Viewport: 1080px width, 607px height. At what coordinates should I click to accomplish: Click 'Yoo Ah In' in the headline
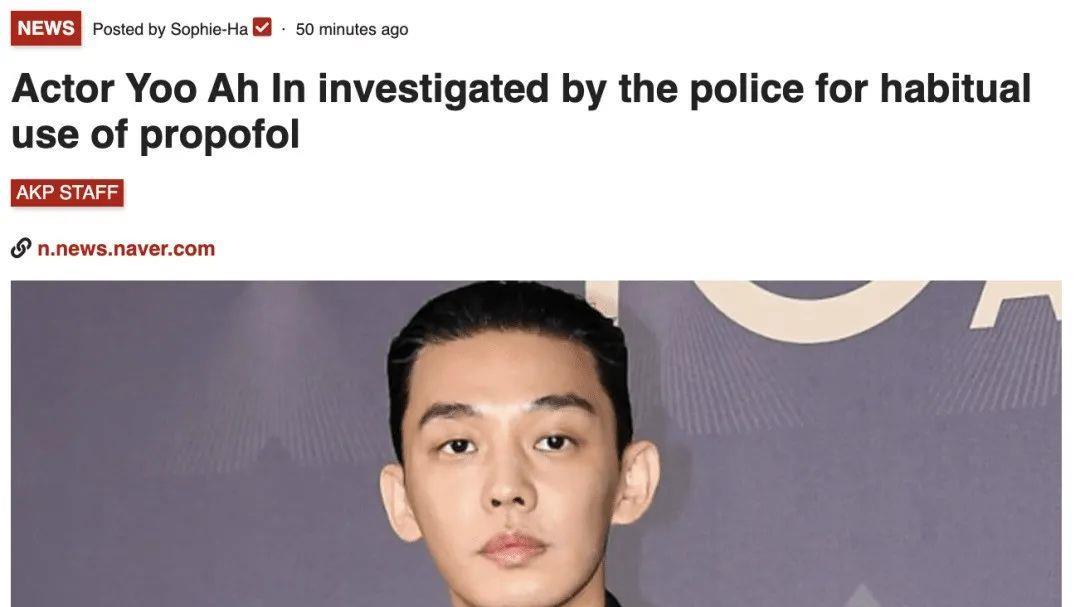coord(216,89)
